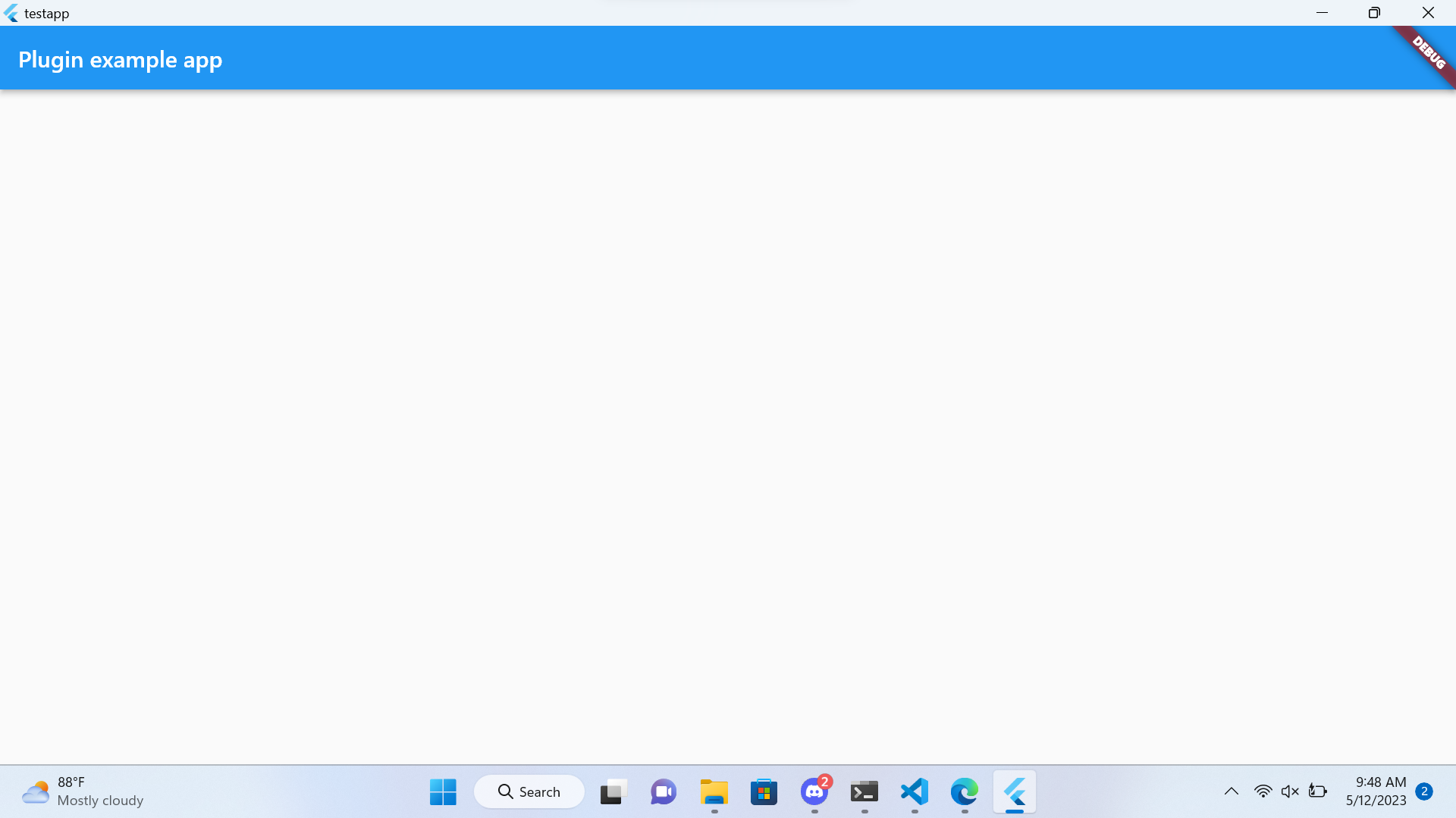Toggle Wi-Fi settings from the system tray

[x=1262, y=791]
